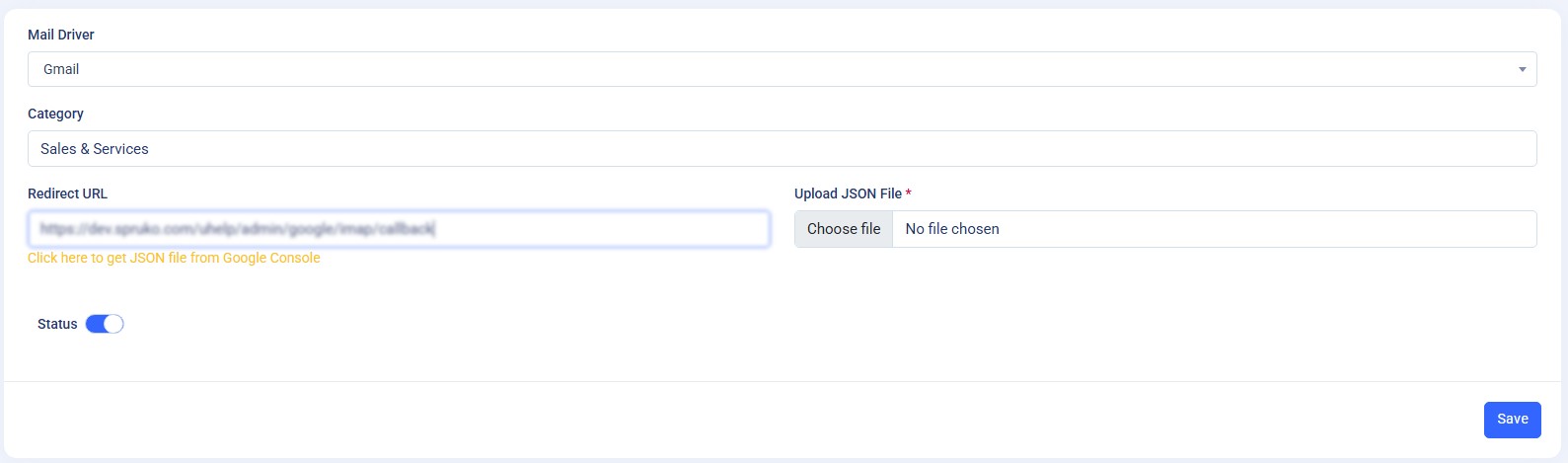The image size is (1568, 463).
Task: Click the Status label text
Action: tap(57, 324)
